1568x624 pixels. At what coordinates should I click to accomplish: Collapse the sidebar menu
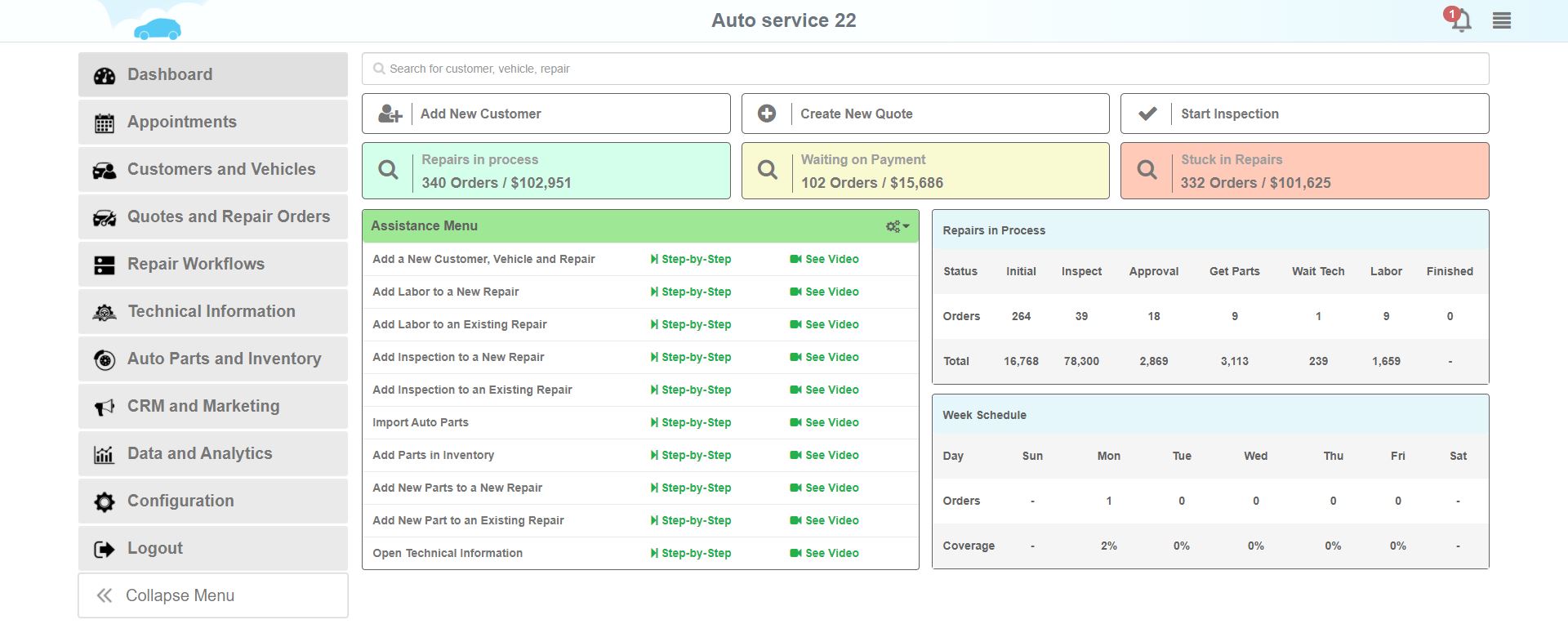tap(213, 595)
